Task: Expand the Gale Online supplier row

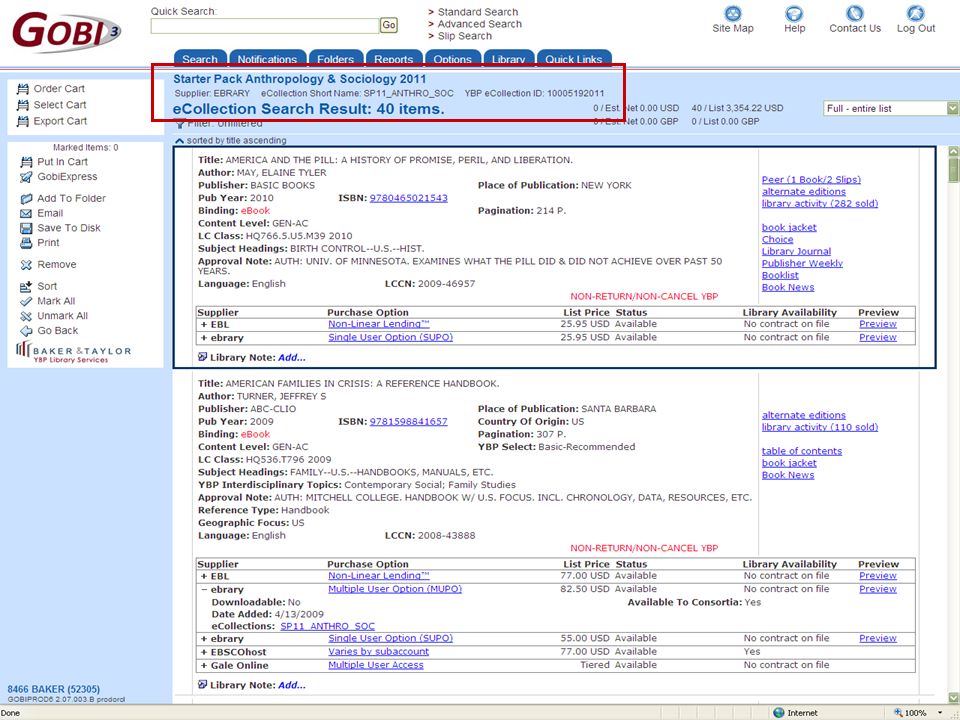Action: point(204,666)
